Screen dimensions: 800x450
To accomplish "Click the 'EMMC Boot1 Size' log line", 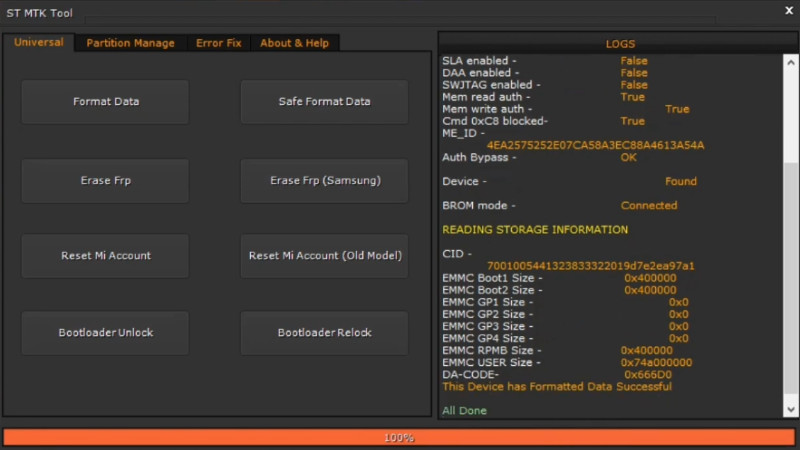I will coord(559,278).
